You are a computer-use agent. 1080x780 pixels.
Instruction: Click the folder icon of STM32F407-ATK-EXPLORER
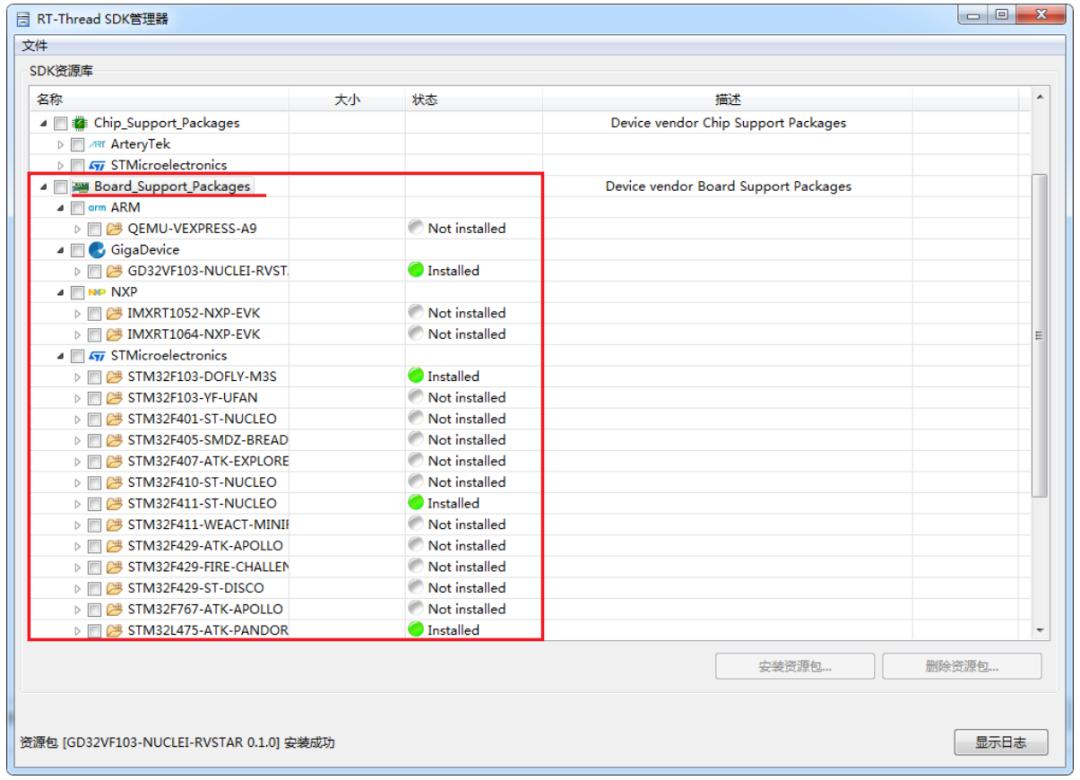pos(114,461)
